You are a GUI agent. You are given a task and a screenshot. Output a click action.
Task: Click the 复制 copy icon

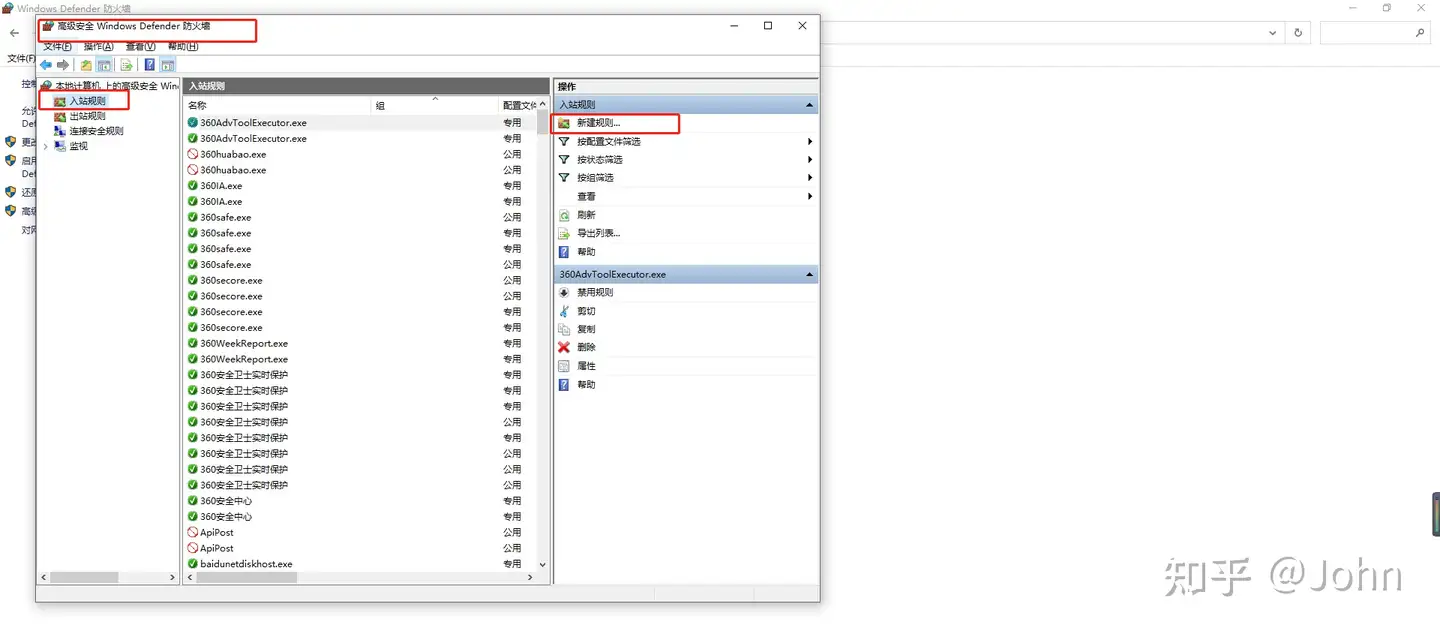click(564, 329)
